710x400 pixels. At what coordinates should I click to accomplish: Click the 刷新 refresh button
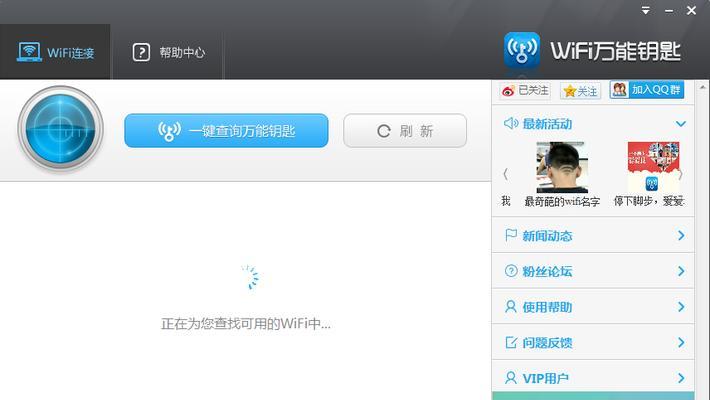tap(405, 130)
